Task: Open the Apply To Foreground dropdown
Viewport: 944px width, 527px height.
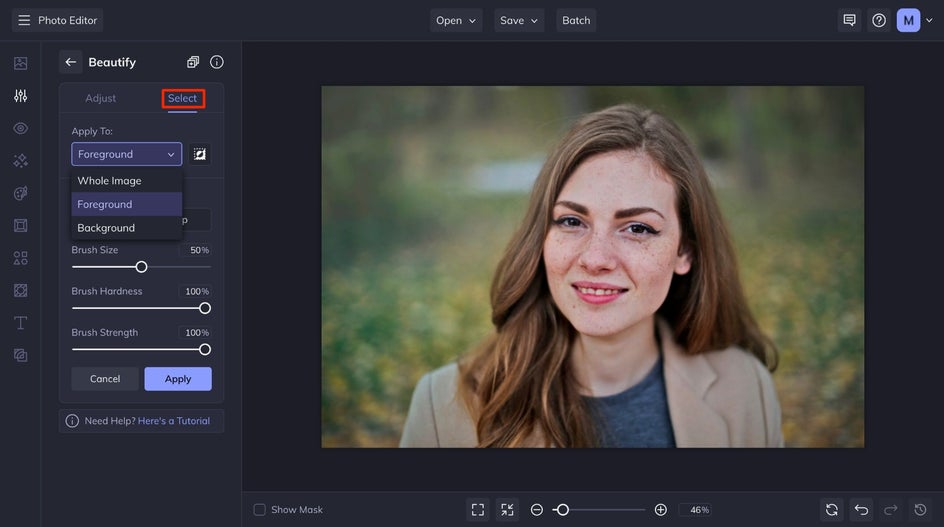Action: pyautogui.click(x=126, y=154)
